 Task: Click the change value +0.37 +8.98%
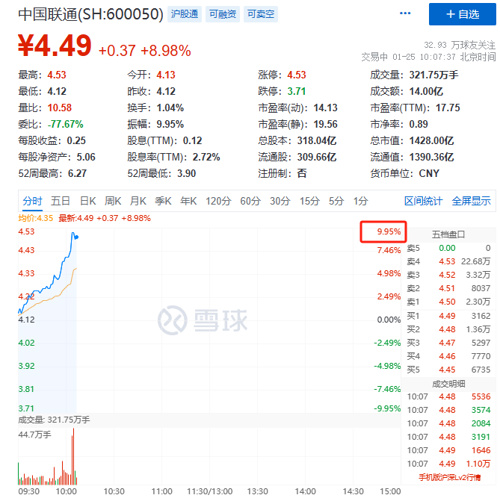coord(145,51)
